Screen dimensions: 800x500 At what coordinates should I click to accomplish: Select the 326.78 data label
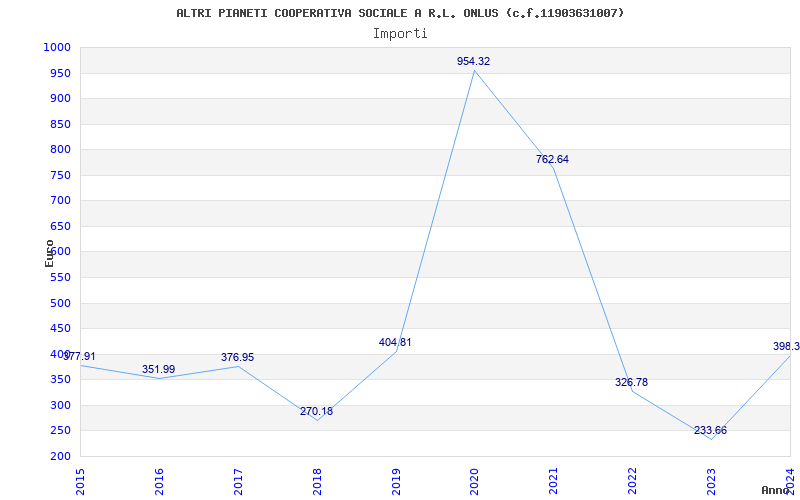[631, 382]
